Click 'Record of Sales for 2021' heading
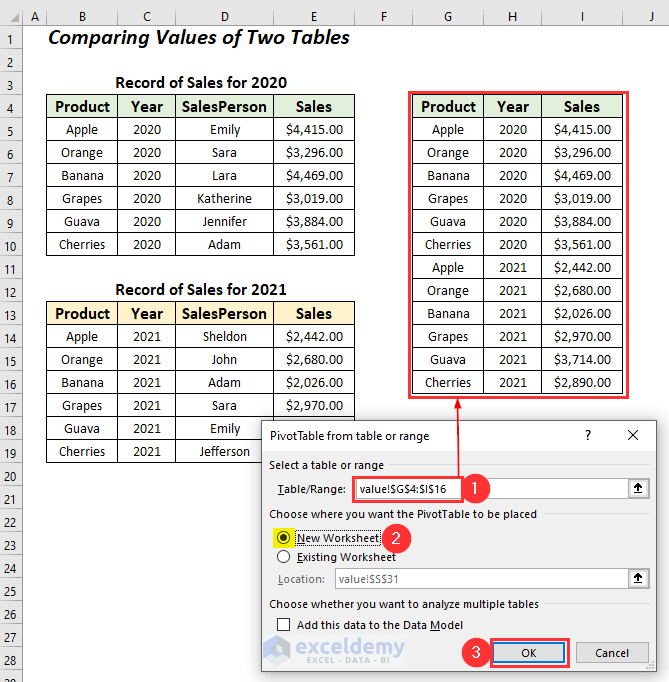Viewport: 669px width, 682px height. pyautogui.click(x=201, y=290)
